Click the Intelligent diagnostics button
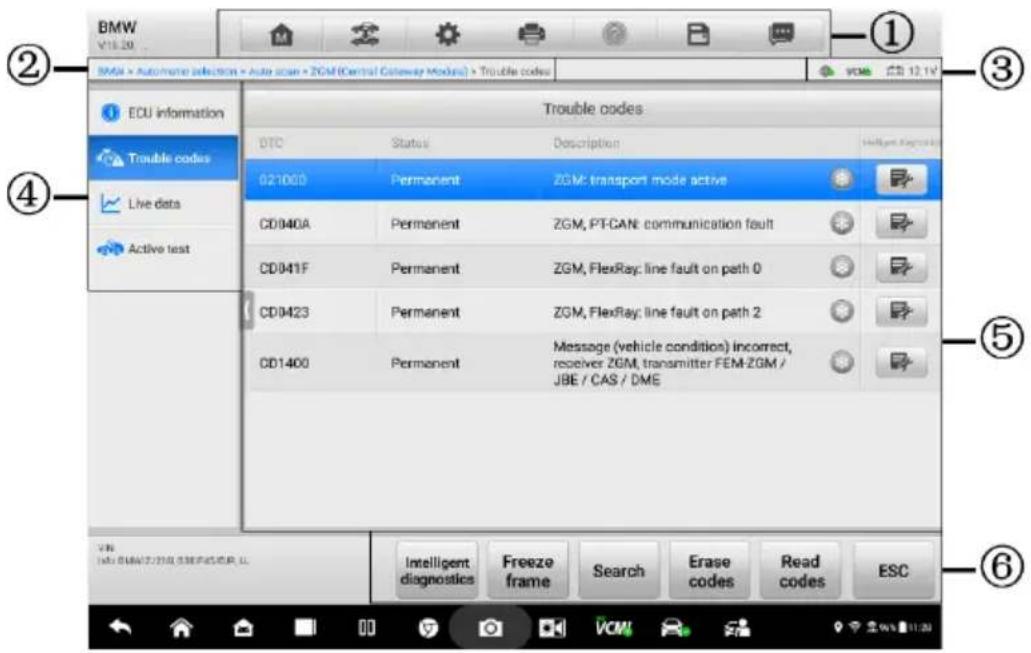This screenshot has height=653, width=1031. click(x=437, y=571)
